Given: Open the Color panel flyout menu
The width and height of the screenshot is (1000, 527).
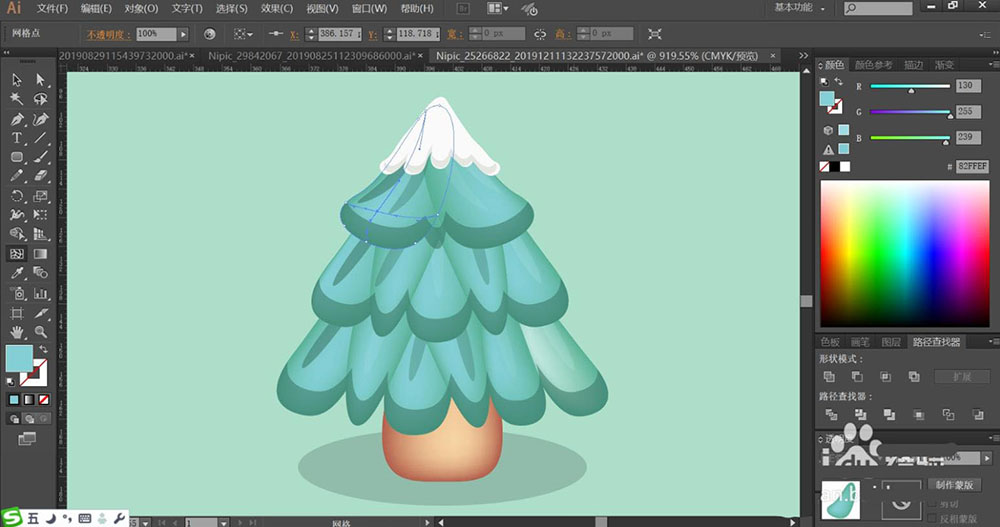Looking at the screenshot, I should pyautogui.click(x=993, y=64).
